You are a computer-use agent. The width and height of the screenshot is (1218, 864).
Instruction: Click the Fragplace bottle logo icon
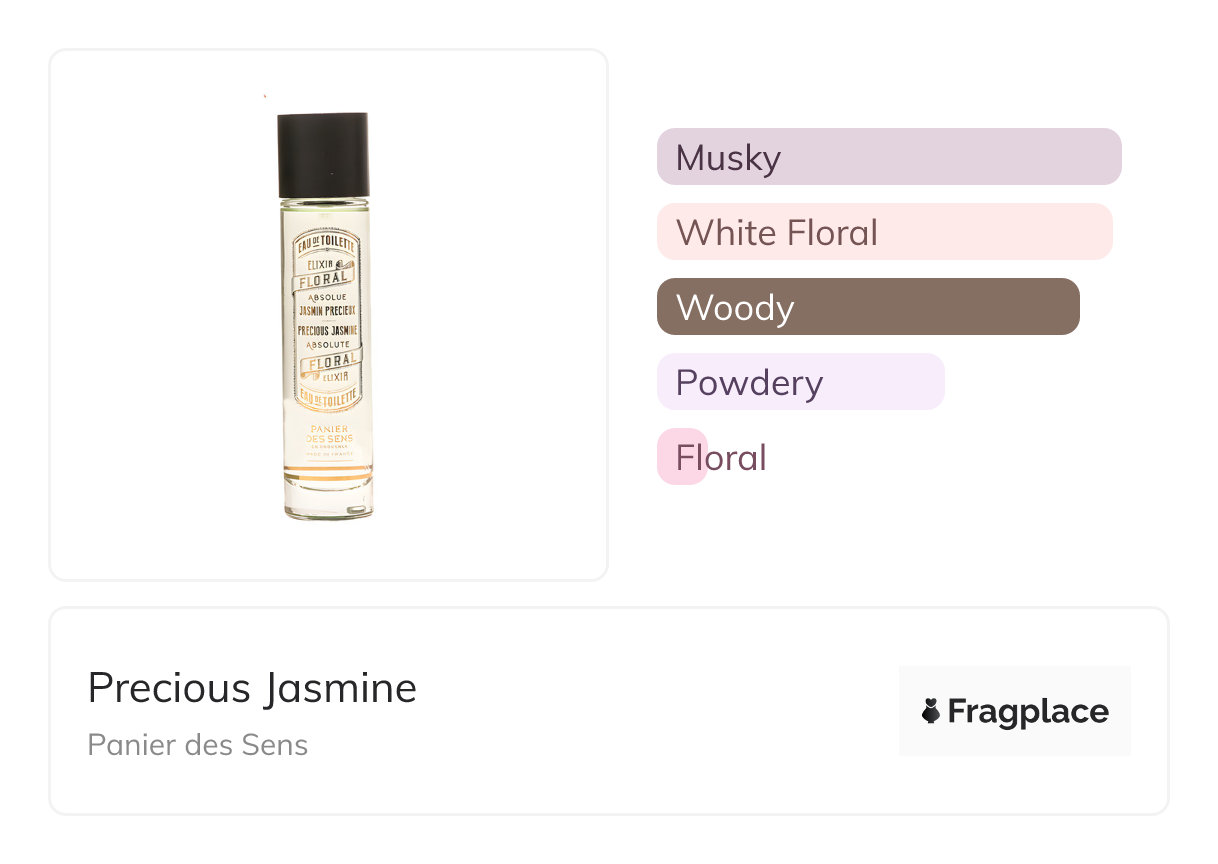(931, 711)
